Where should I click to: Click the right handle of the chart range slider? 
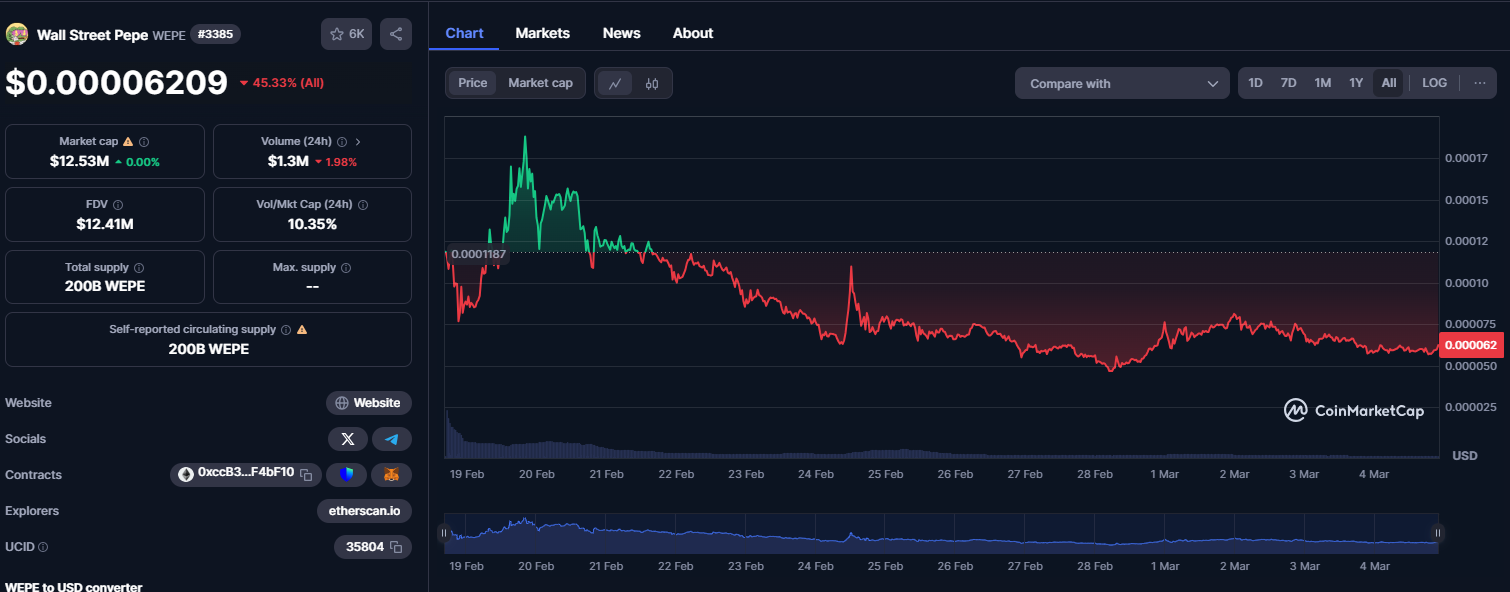click(x=1437, y=533)
